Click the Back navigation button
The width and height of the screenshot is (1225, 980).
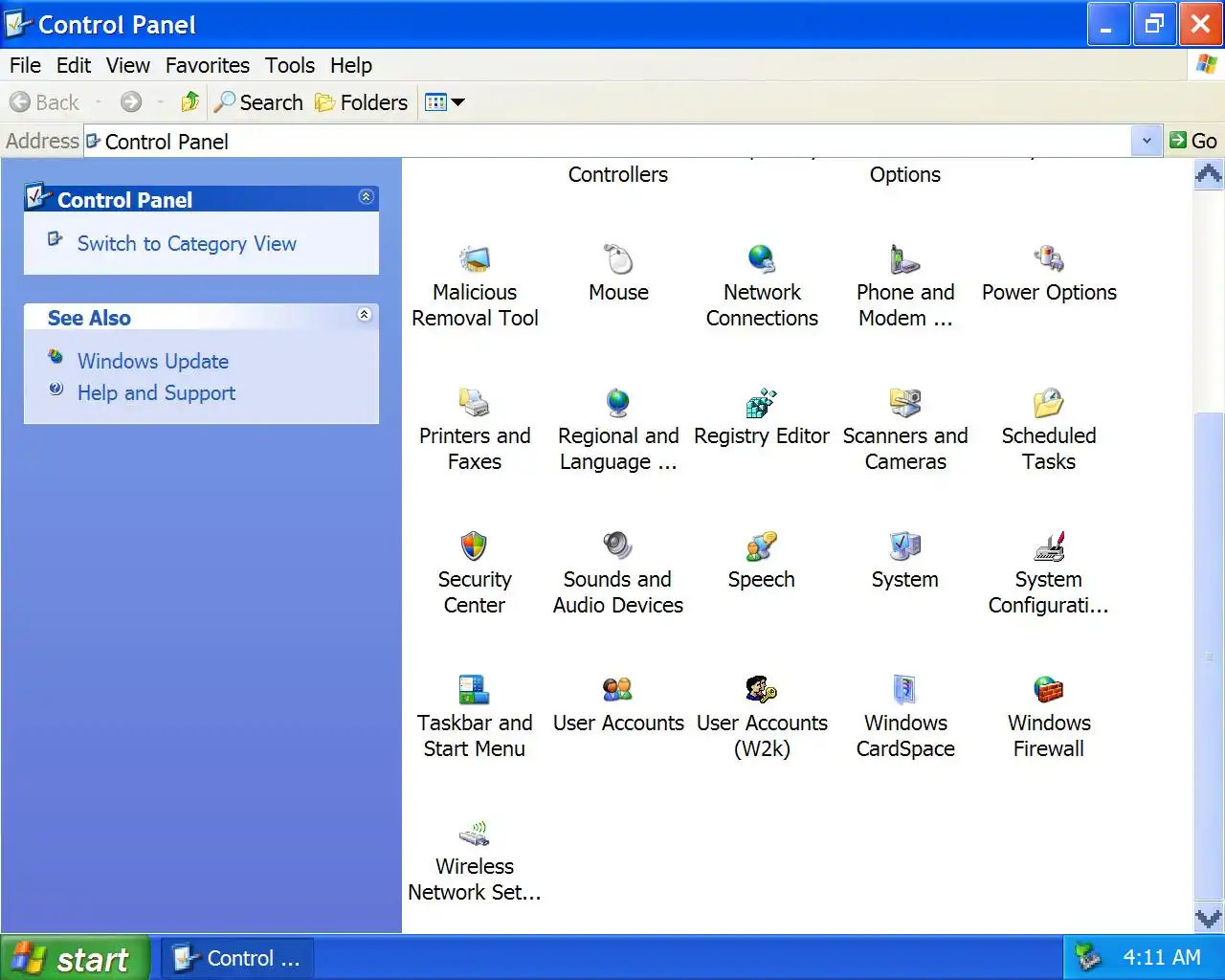pyautogui.click(x=45, y=101)
